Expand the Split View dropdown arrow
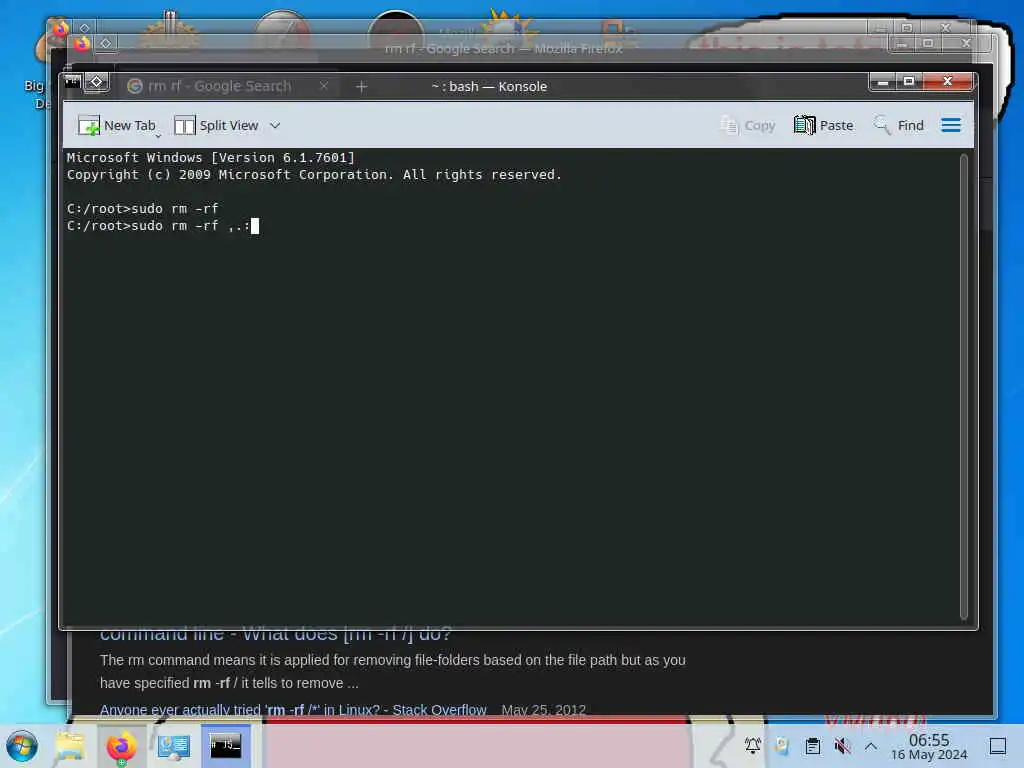Image resolution: width=1024 pixels, height=768 pixels. tap(275, 125)
